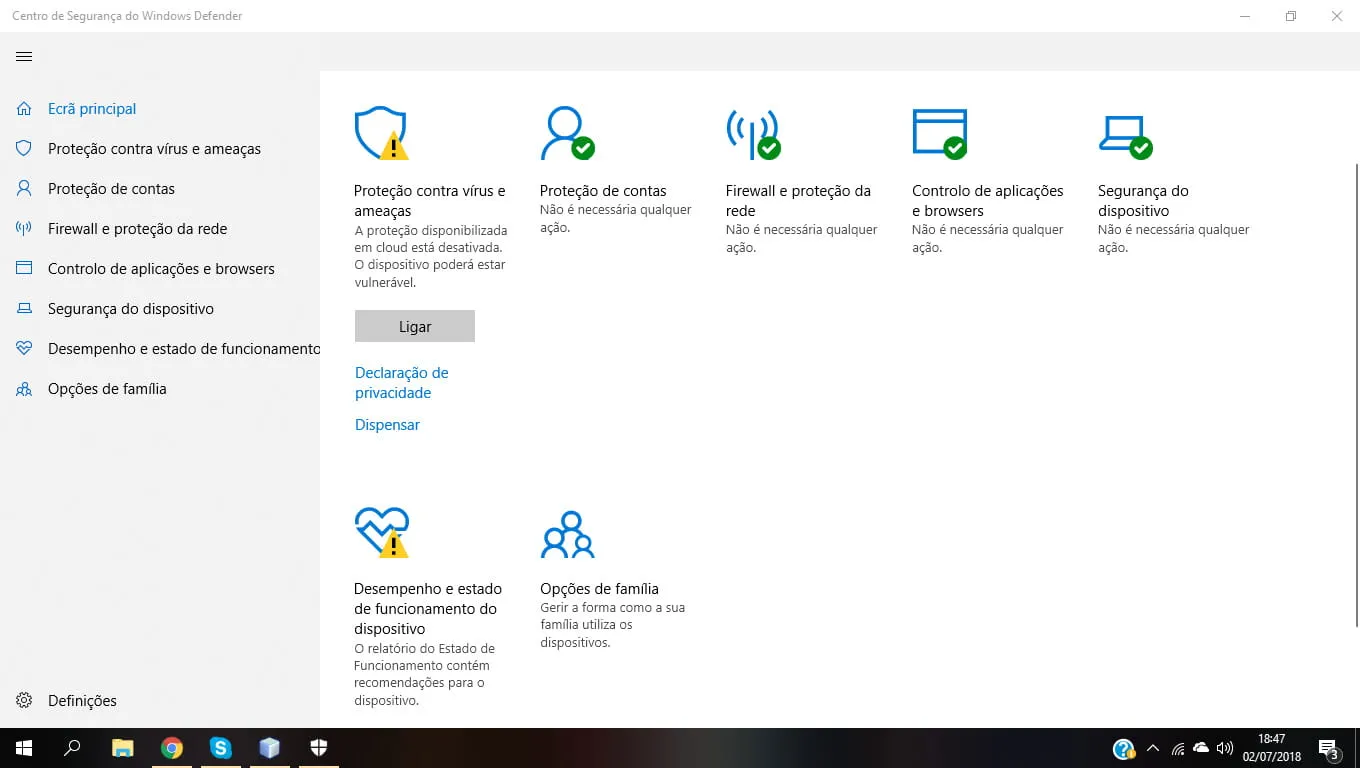
Task: Open Skype from the taskbar
Action: [x=221, y=748]
